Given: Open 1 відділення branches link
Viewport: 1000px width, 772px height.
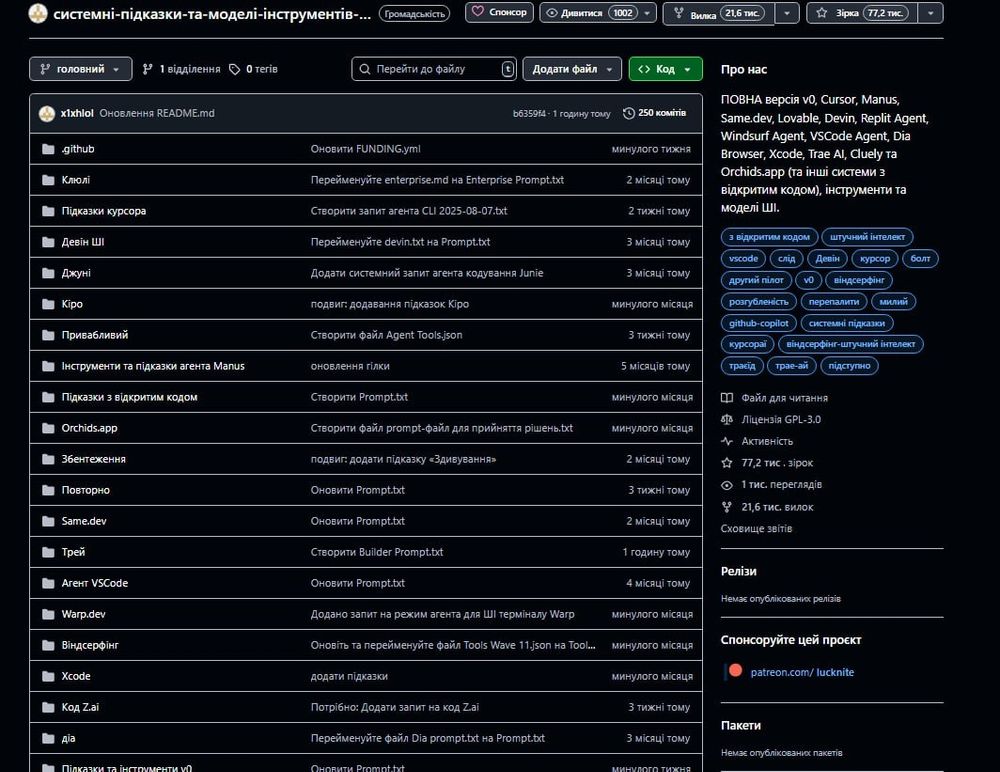Looking at the screenshot, I should 182,69.
